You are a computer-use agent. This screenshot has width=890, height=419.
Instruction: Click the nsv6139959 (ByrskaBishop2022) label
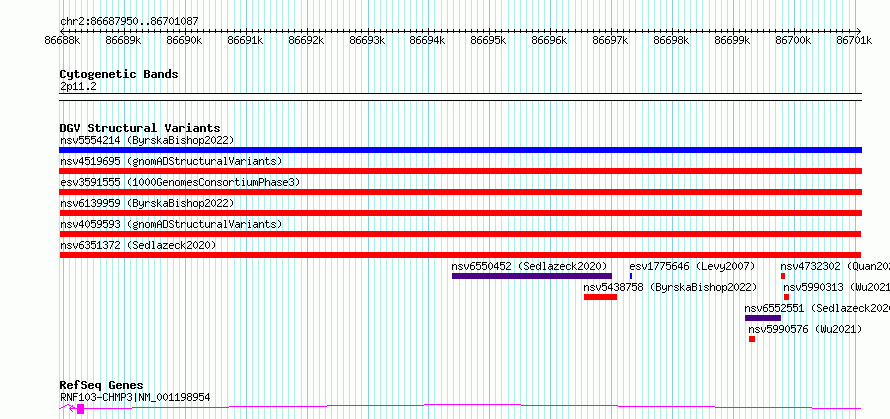click(x=147, y=203)
